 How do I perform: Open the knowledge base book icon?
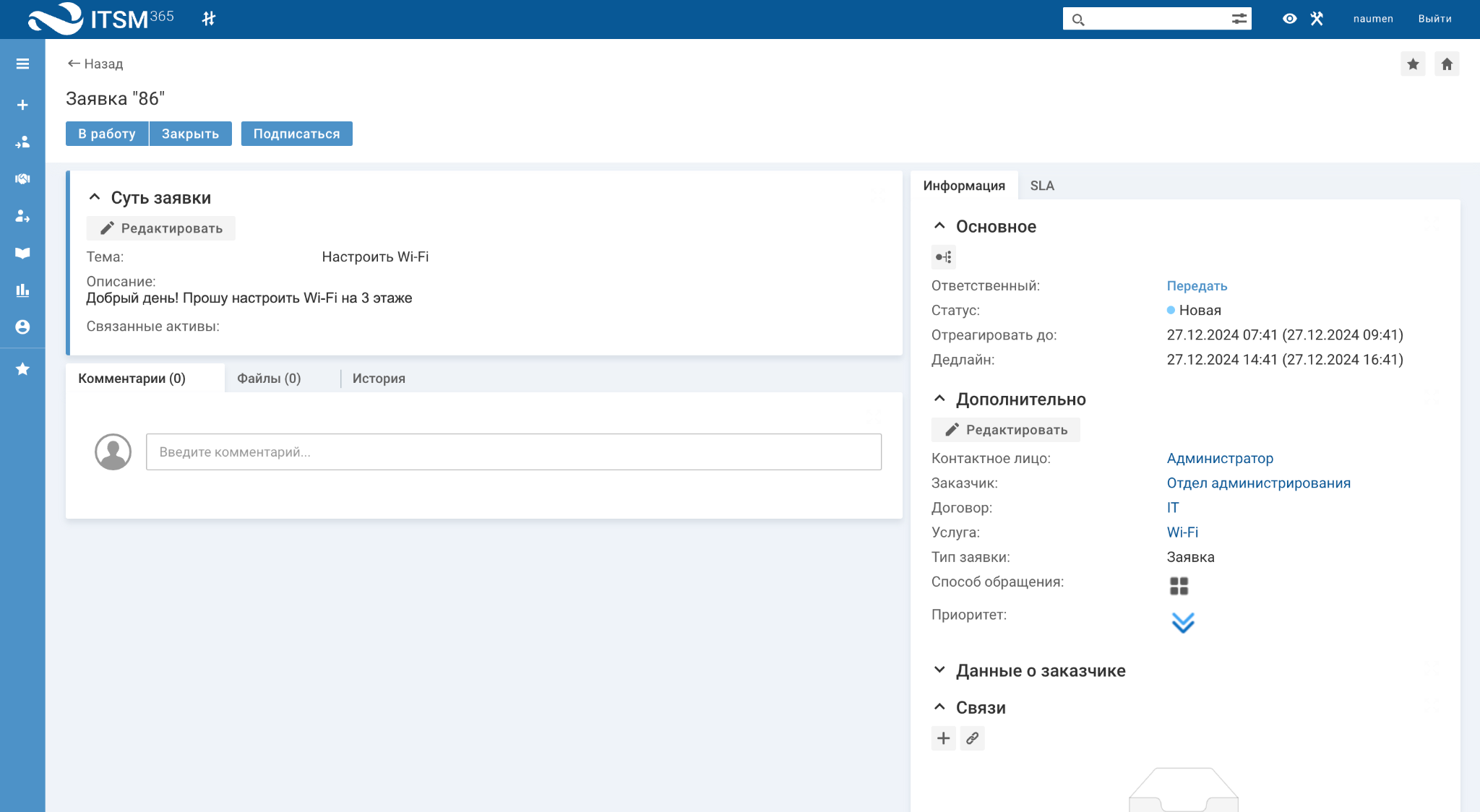click(x=22, y=253)
